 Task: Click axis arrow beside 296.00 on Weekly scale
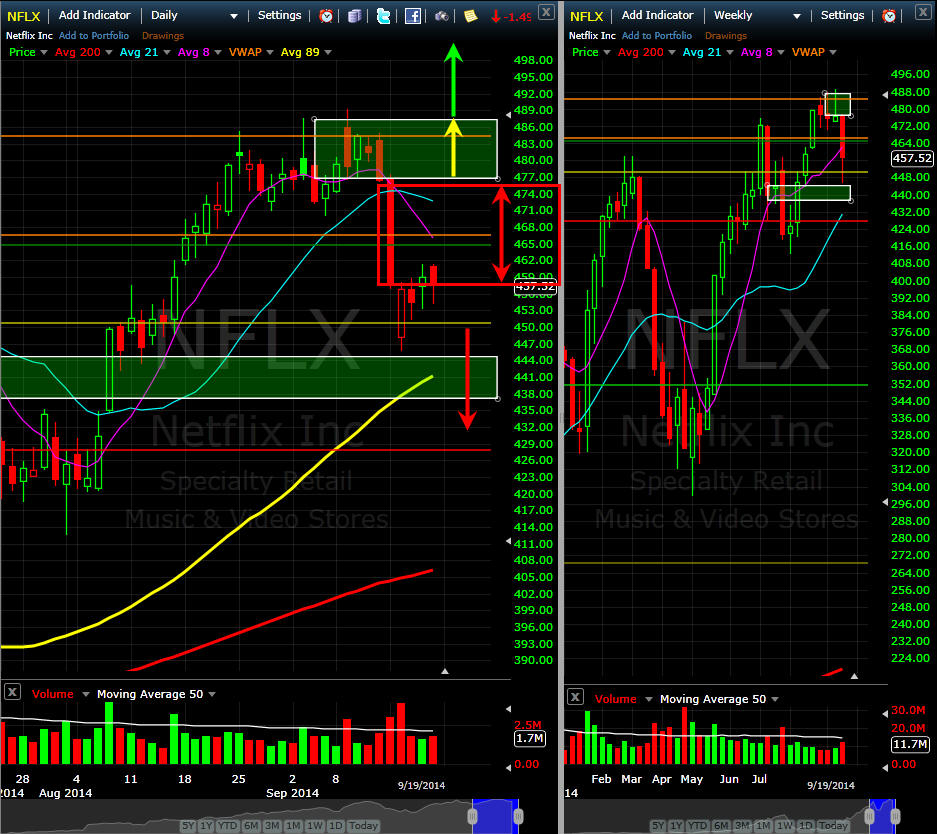click(885, 502)
